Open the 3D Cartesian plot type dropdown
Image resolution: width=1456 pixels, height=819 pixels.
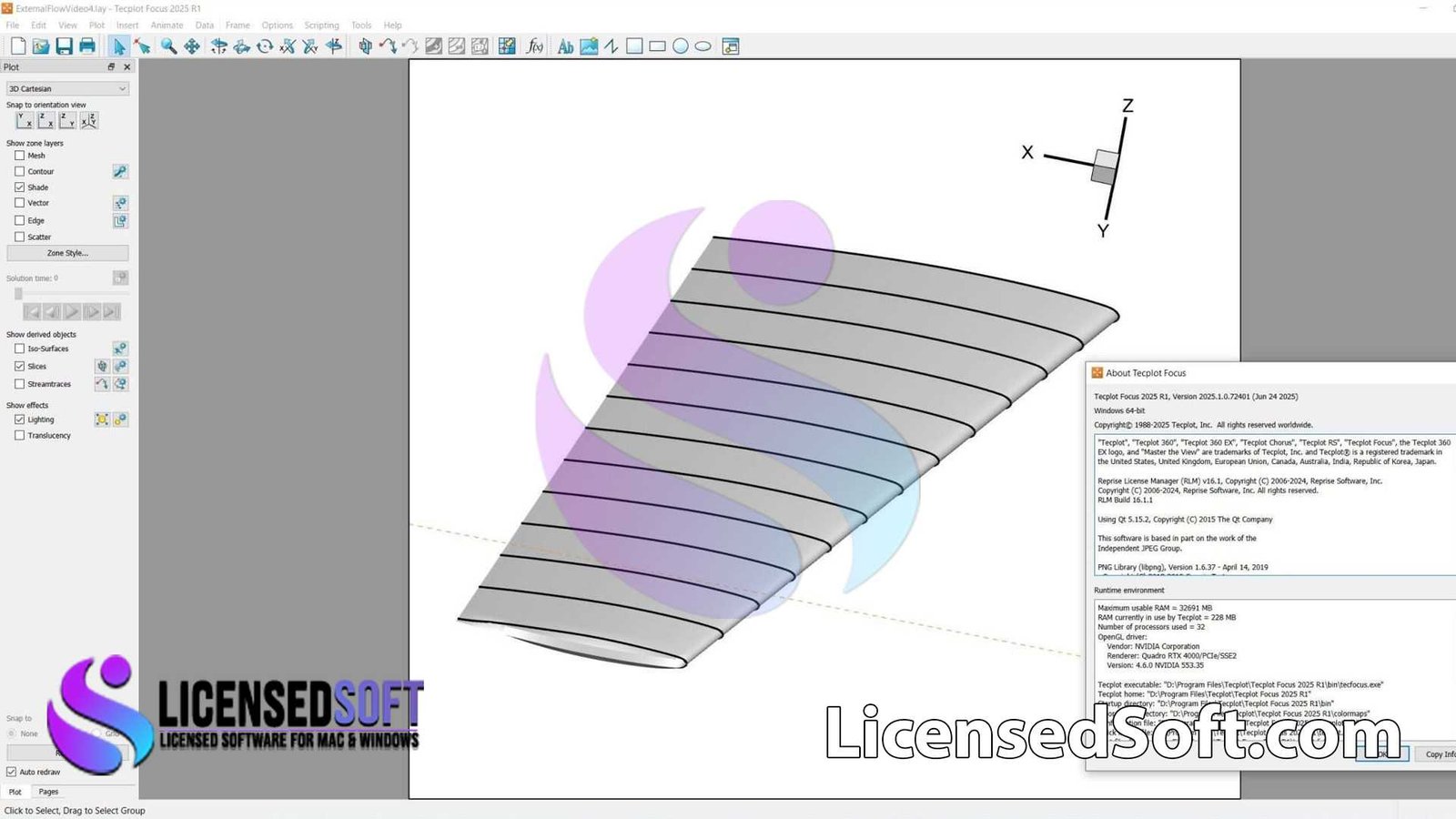(x=67, y=88)
